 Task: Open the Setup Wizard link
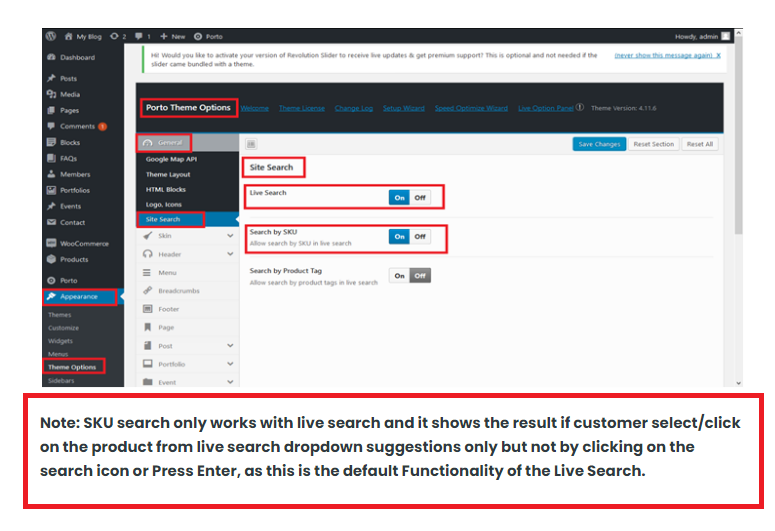click(x=404, y=108)
